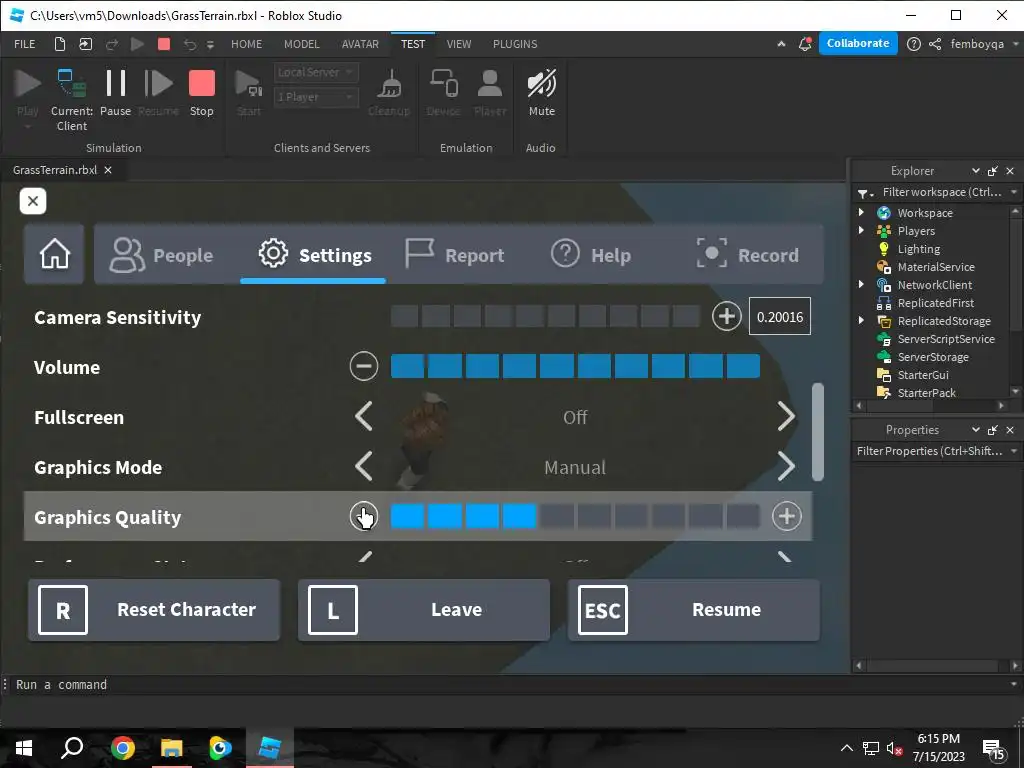Screen dimensions: 1024x768
Task: Click the Filter Properties search field
Action: pos(929,451)
